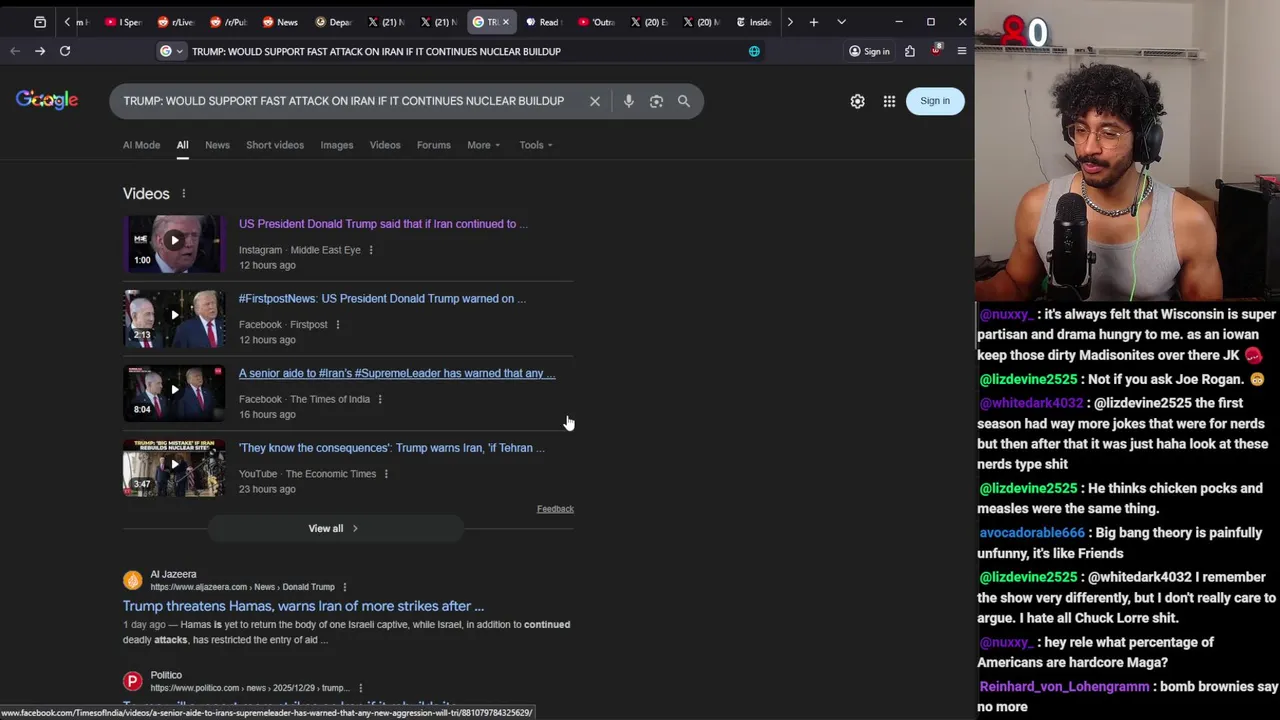Open 'US President Donald Trump said' video link
The width and height of the screenshot is (1280, 720).
(x=383, y=224)
